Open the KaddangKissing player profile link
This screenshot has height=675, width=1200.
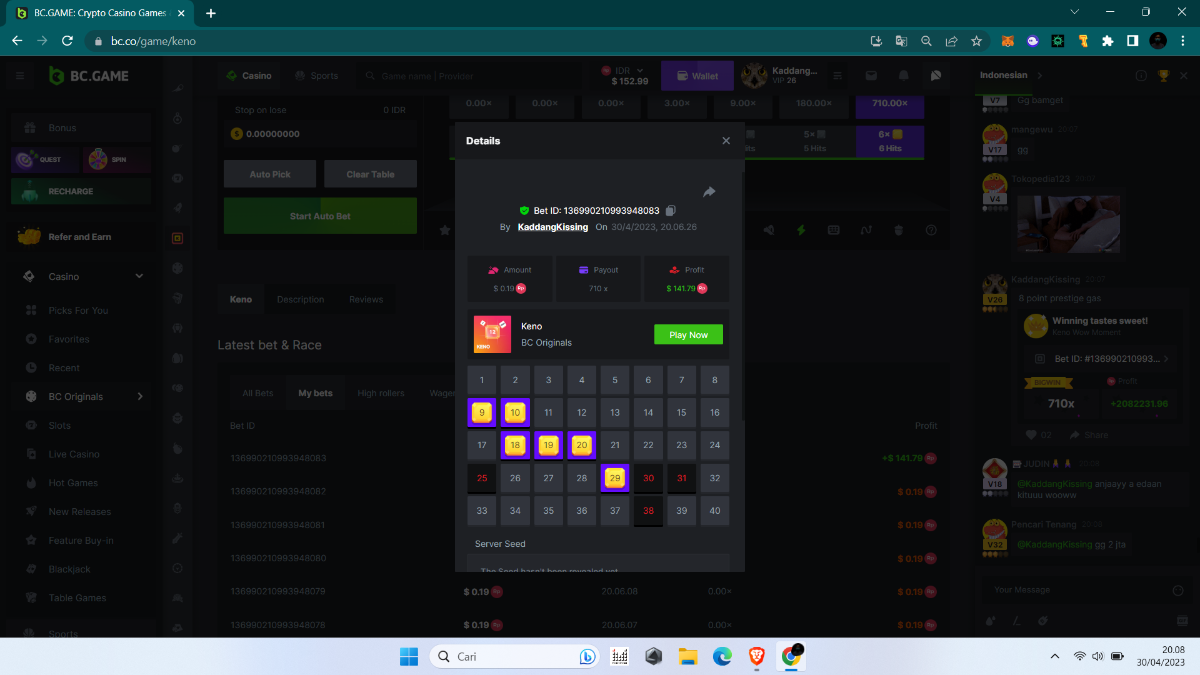[552, 228]
